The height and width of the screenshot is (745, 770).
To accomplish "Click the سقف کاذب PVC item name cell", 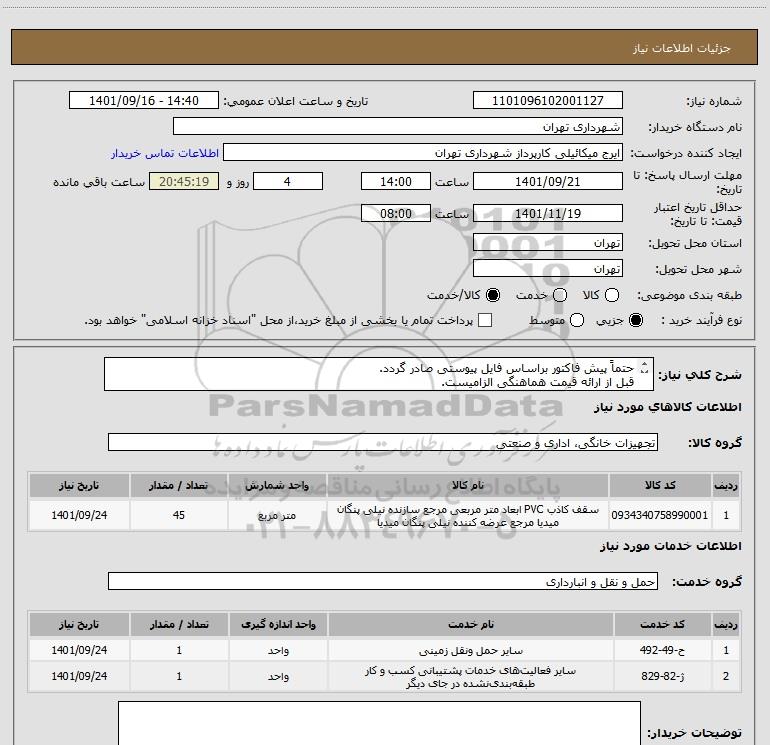I will pyautogui.click(x=468, y=515).
